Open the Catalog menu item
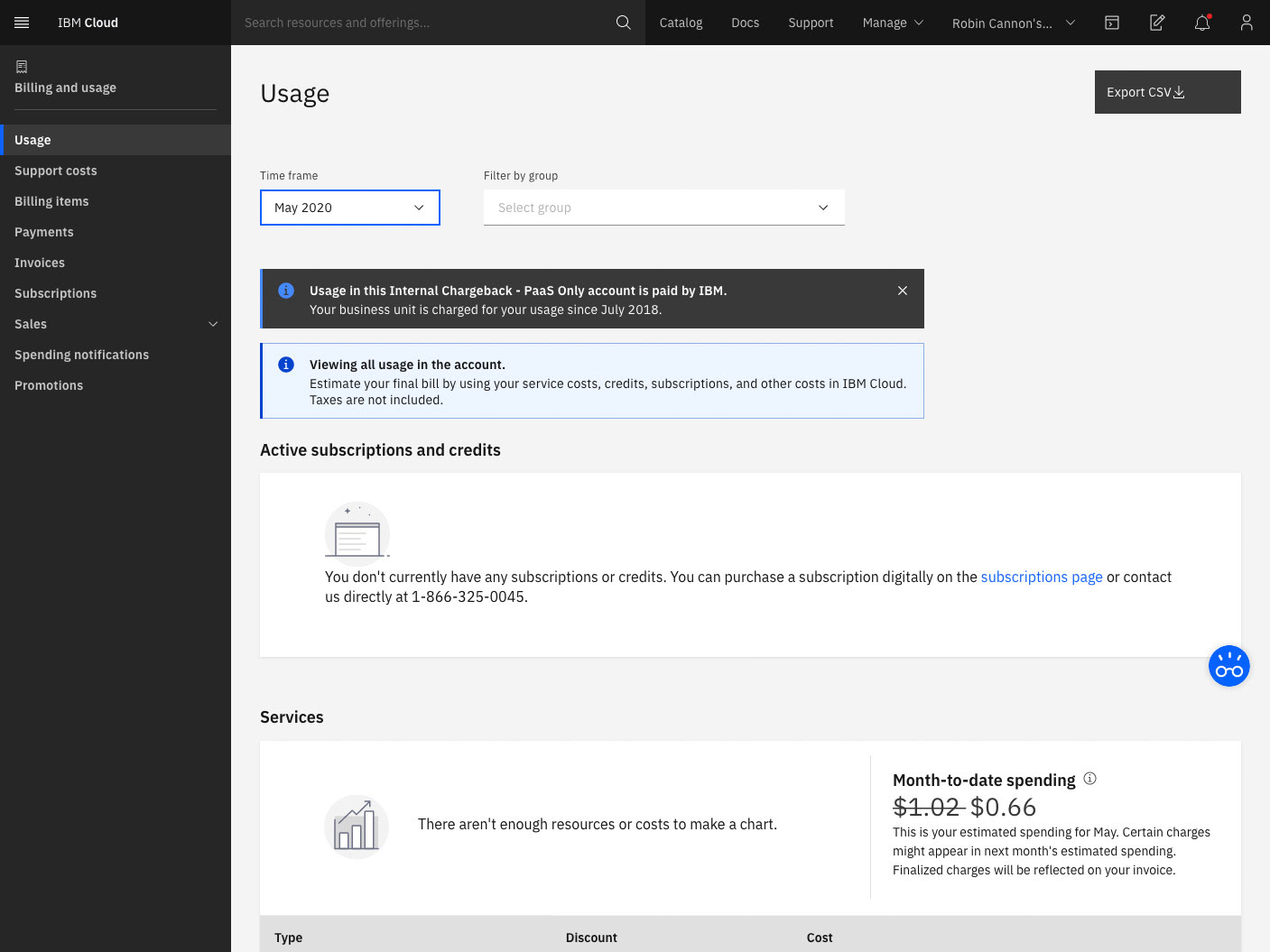 pos(681,23)
